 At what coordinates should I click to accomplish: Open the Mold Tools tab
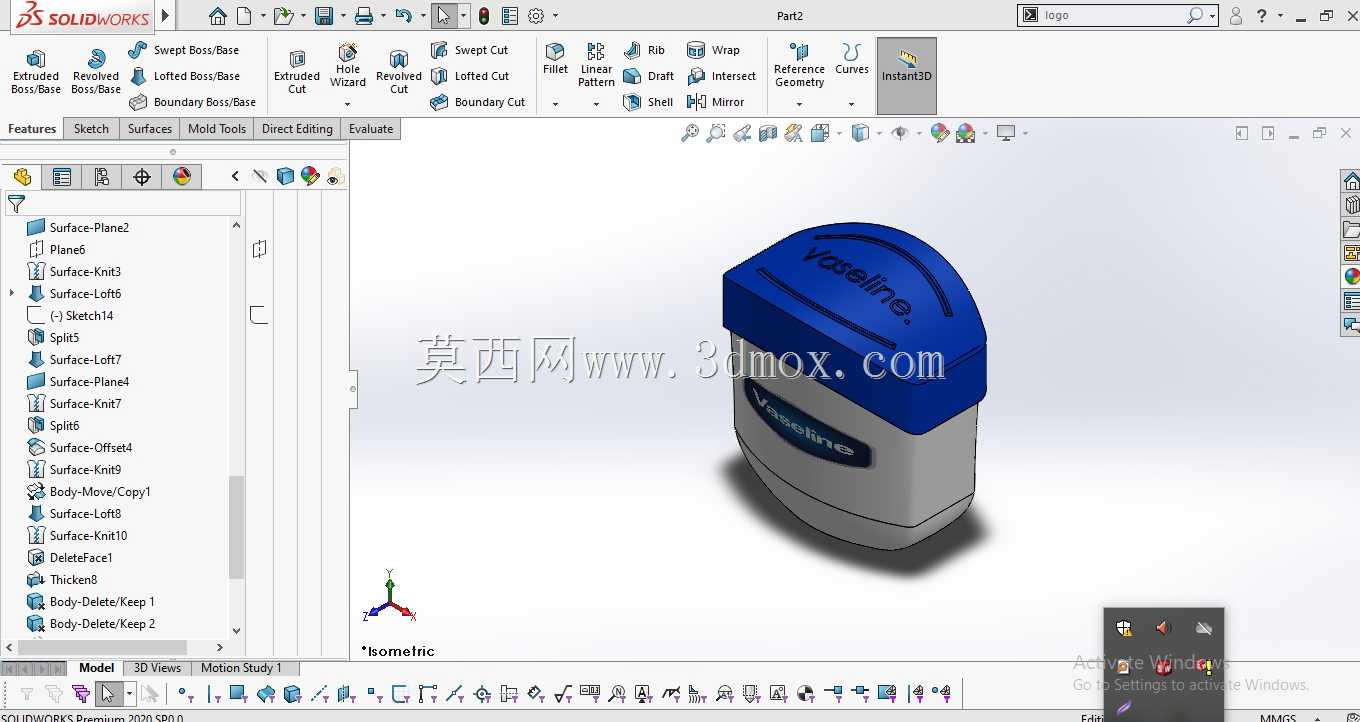217,129
